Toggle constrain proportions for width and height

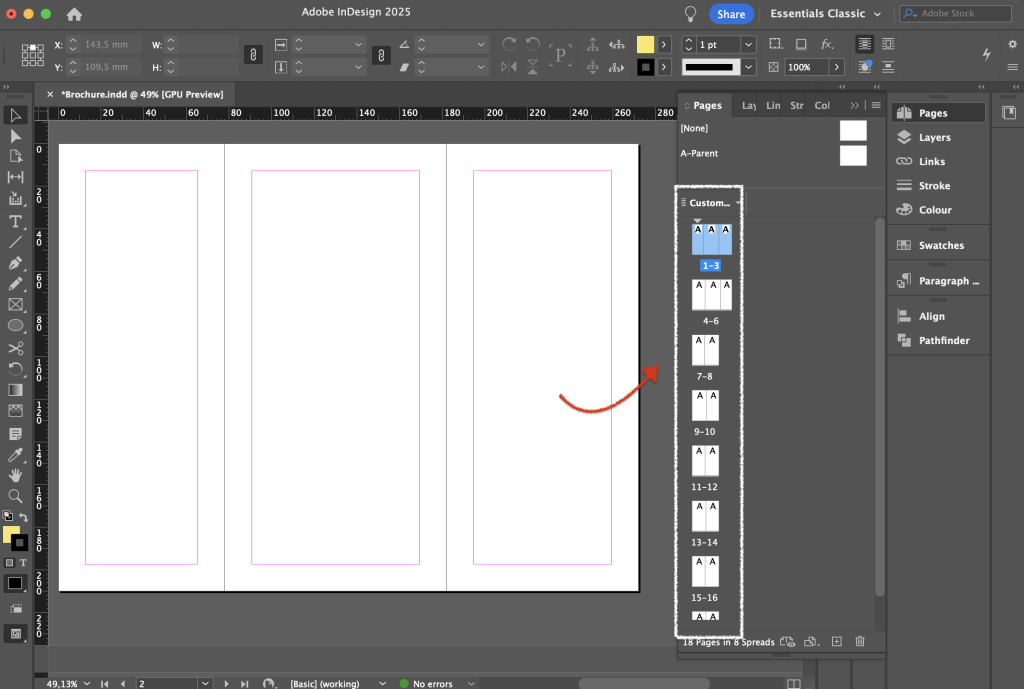[x=253, y=56]
